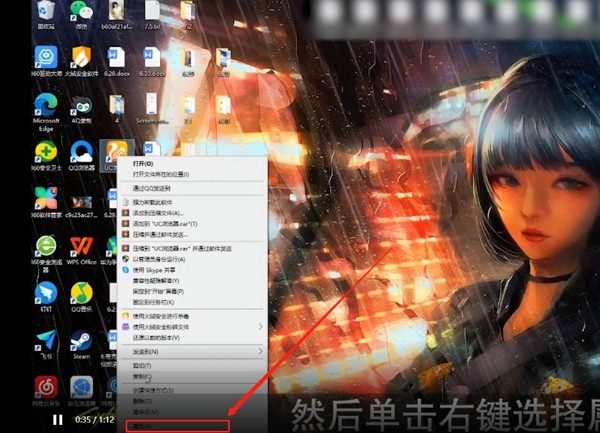The height and width of the screenshot is (433, 600).
Task: Choose 还原以前的版本(V) menu entry
Action: (x=192, y=338)
